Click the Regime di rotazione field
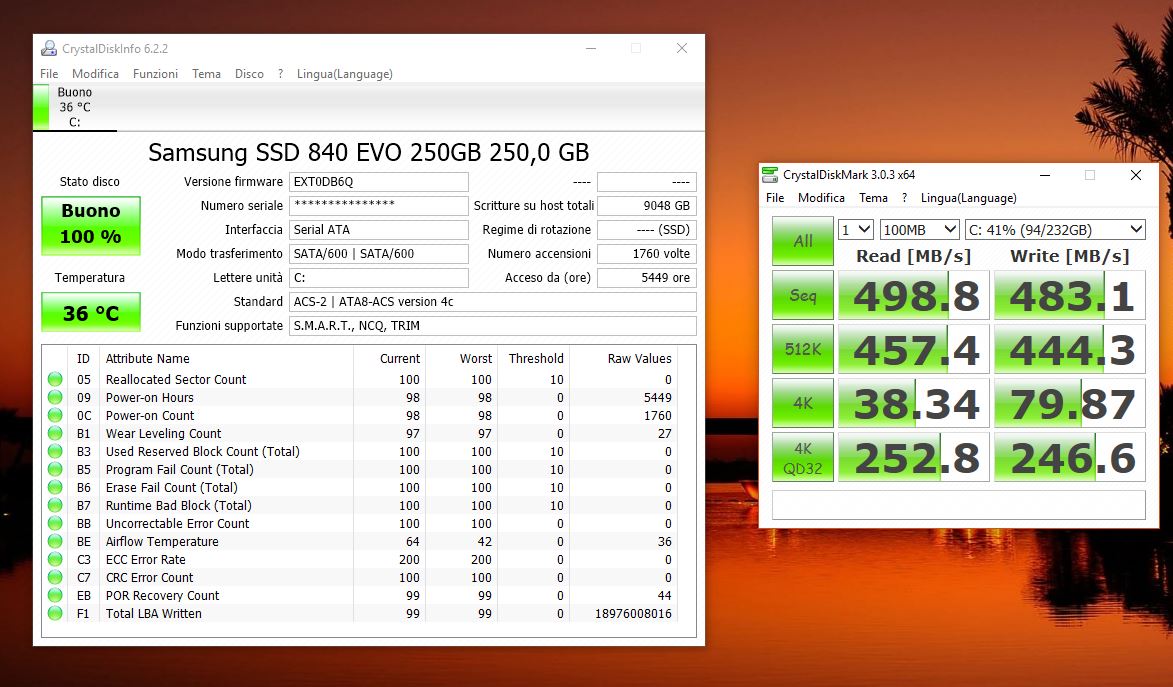The image size is (1173, 687). pyautogui.click(x=647, y=230)
